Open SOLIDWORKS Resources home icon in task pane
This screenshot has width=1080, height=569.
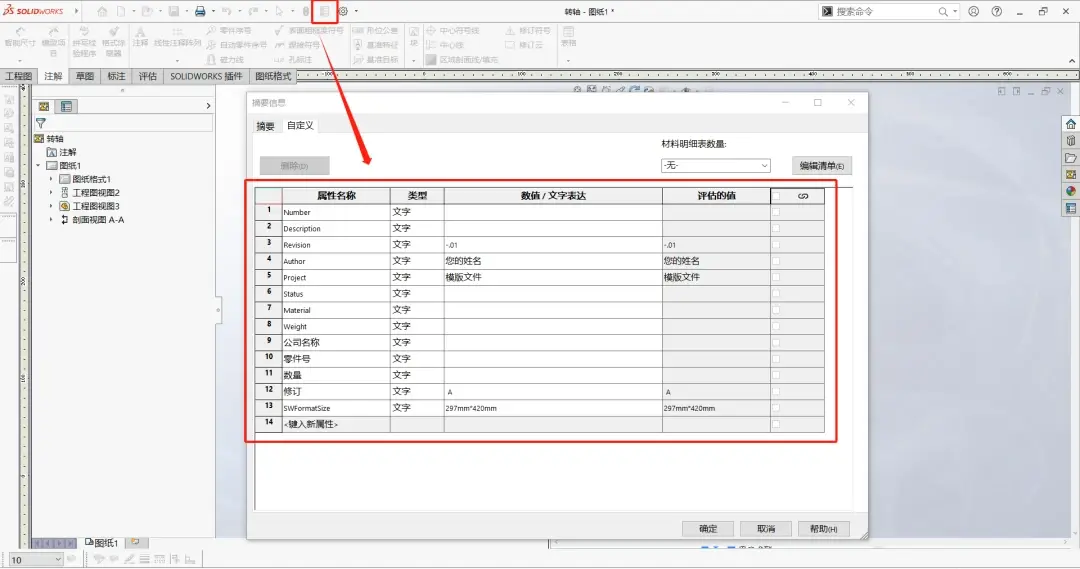click(1070, 124)
